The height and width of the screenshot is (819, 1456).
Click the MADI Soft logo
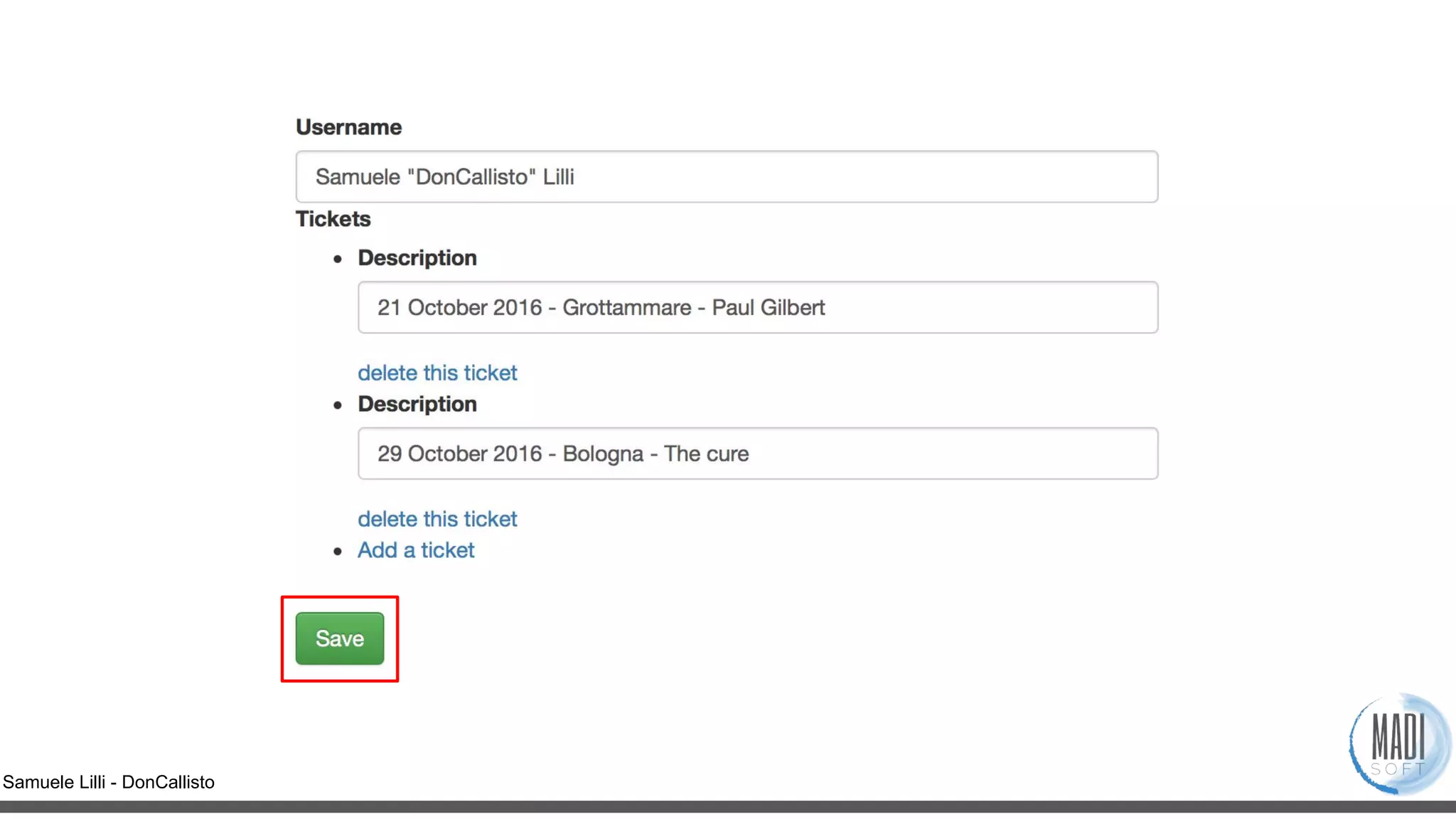pyautogui.click(x=1399, y=744)
